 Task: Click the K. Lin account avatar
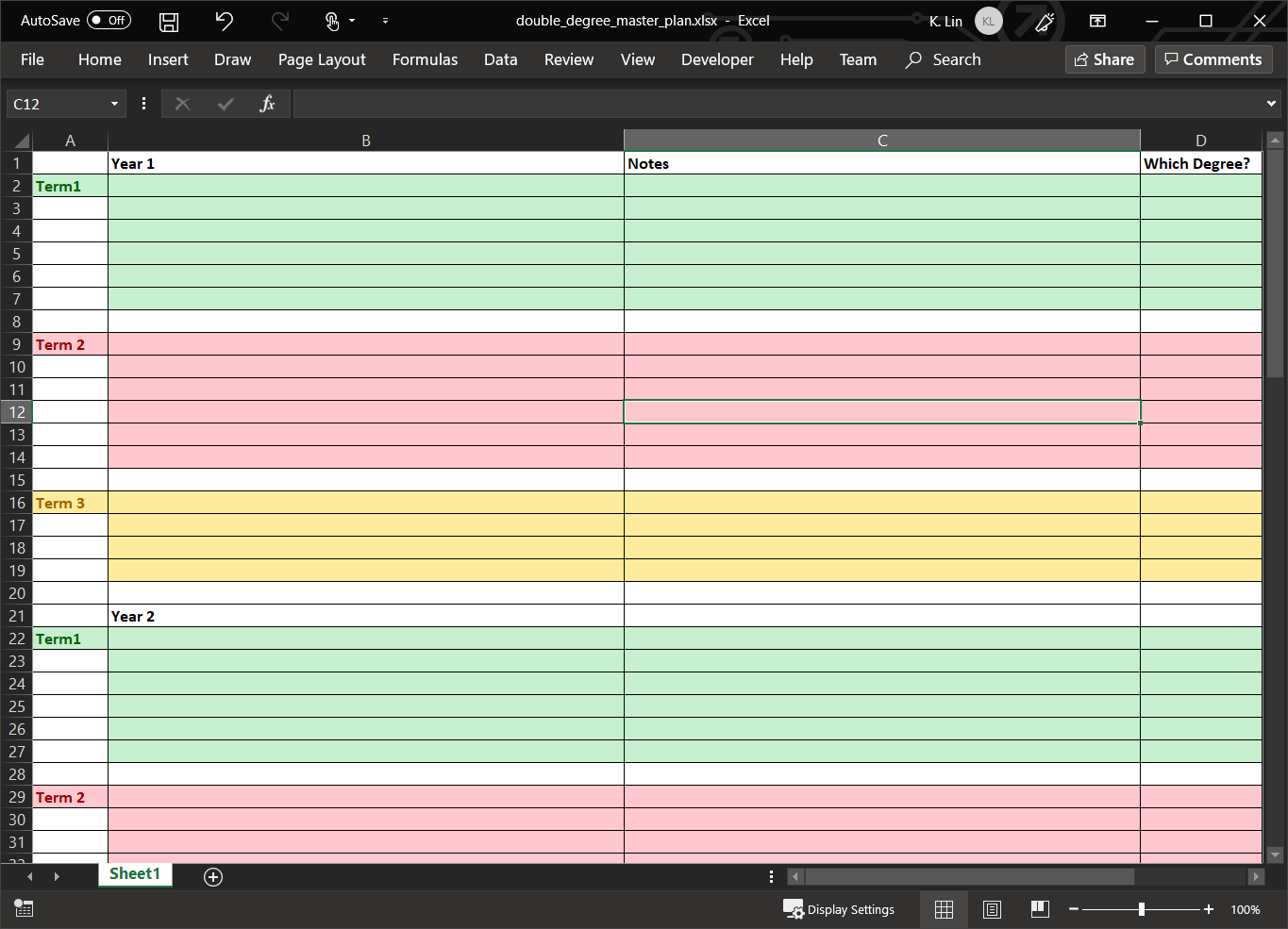pos(988,21)
